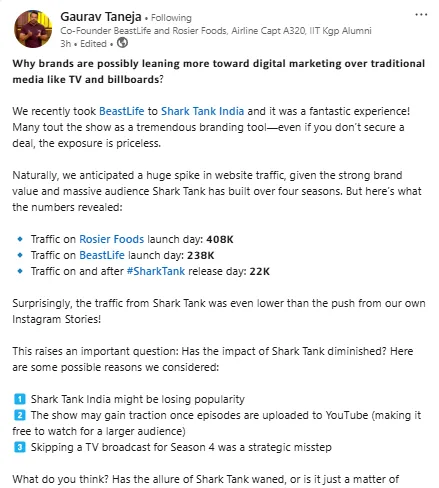
Task: Click the number 2 emoji icon
Action: point(20,415)
